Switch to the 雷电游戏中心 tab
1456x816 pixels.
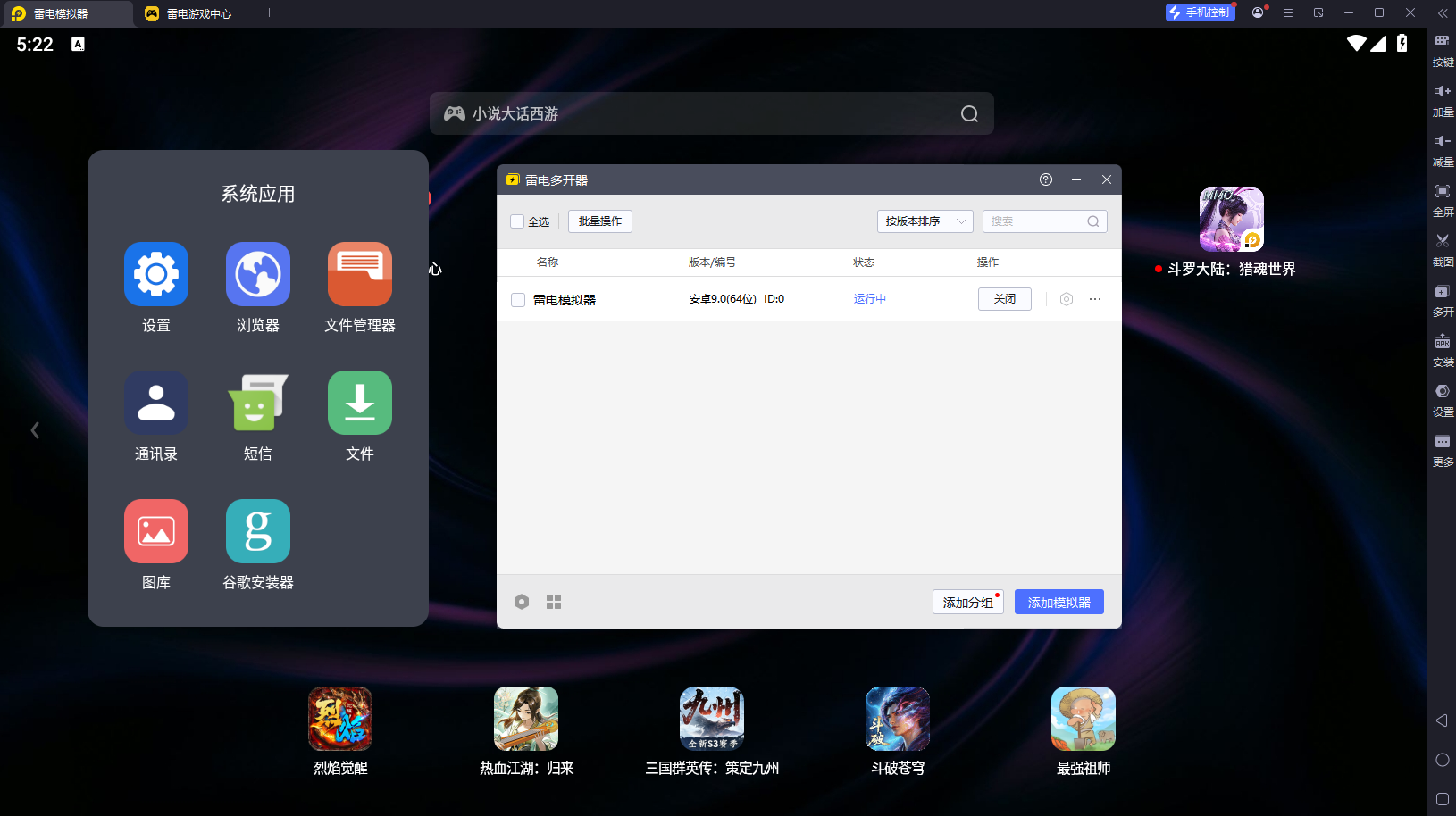(199, 13)
